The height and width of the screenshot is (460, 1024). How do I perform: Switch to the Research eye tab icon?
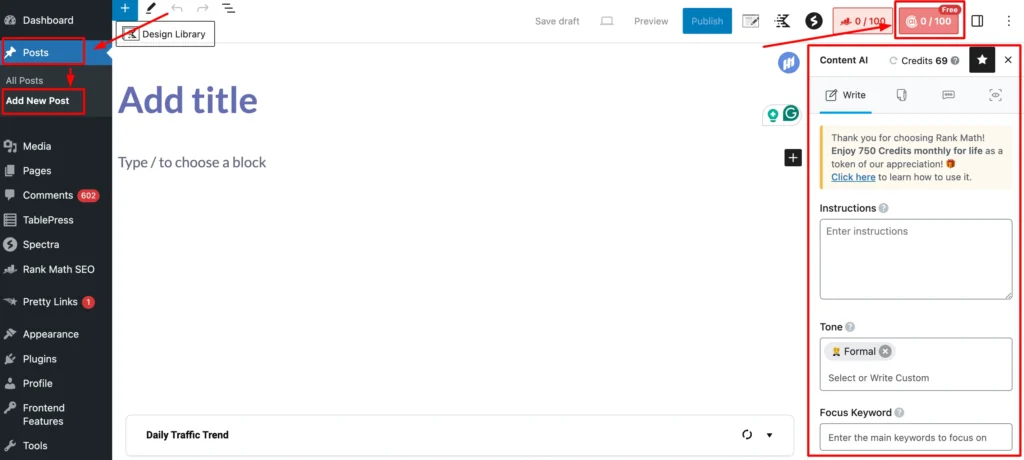click(995, 95)
